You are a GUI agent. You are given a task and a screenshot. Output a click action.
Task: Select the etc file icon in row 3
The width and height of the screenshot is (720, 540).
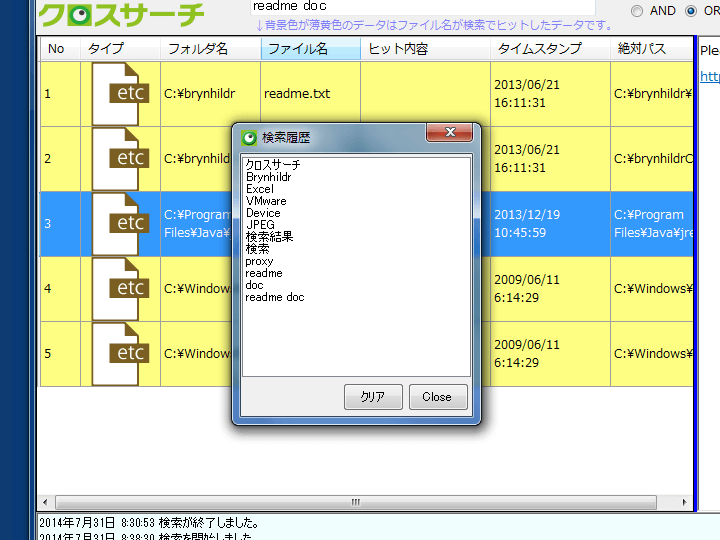click(x=121, y=223)
